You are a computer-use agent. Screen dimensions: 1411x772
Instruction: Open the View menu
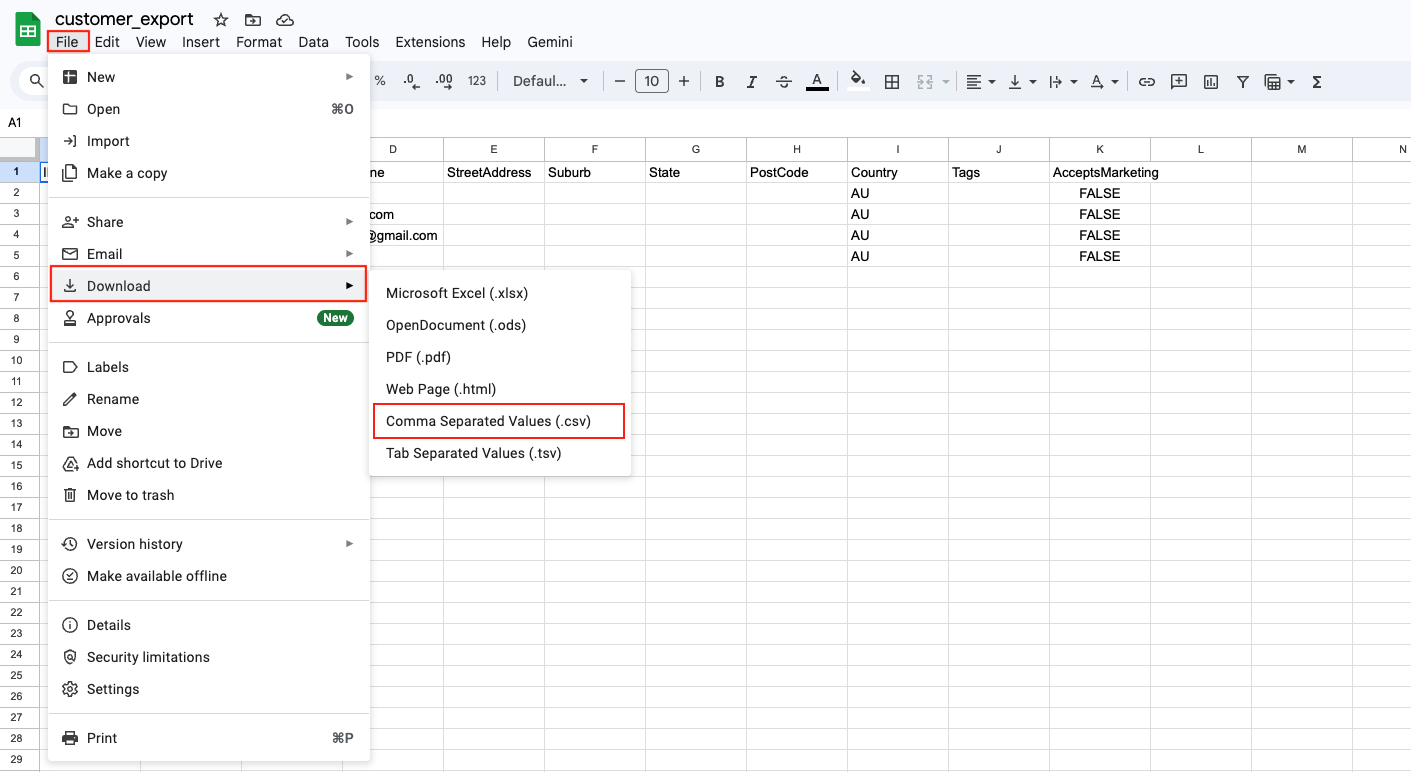pyautogui.click(x=151, y=42)
